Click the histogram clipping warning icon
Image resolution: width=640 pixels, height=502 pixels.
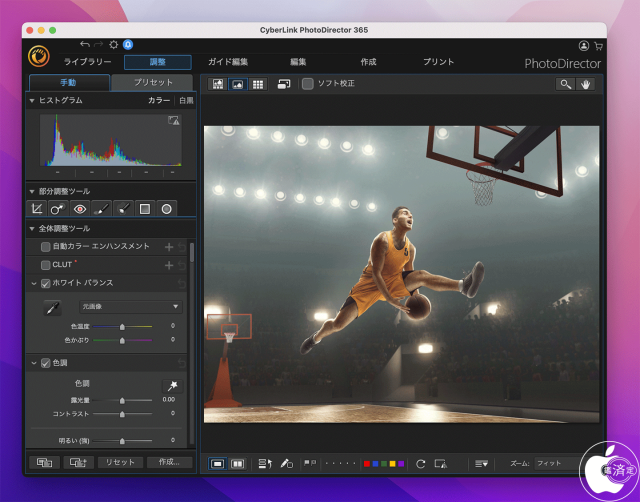click(173, 120)
